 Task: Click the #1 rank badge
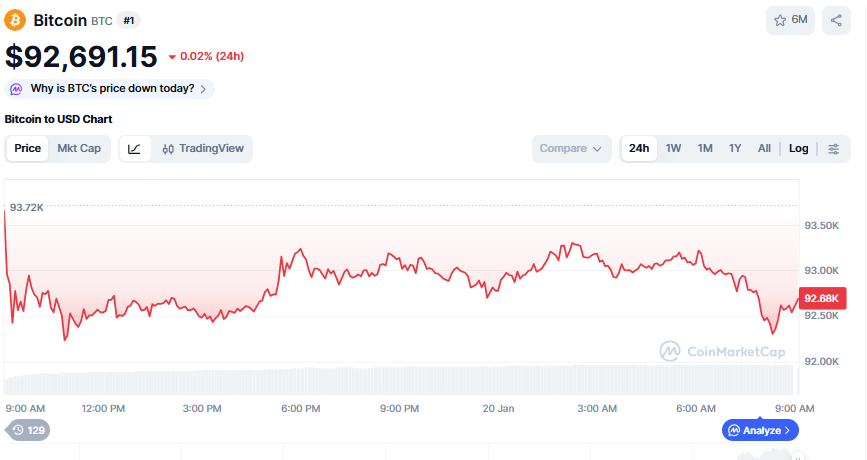[x=128, y=20]
